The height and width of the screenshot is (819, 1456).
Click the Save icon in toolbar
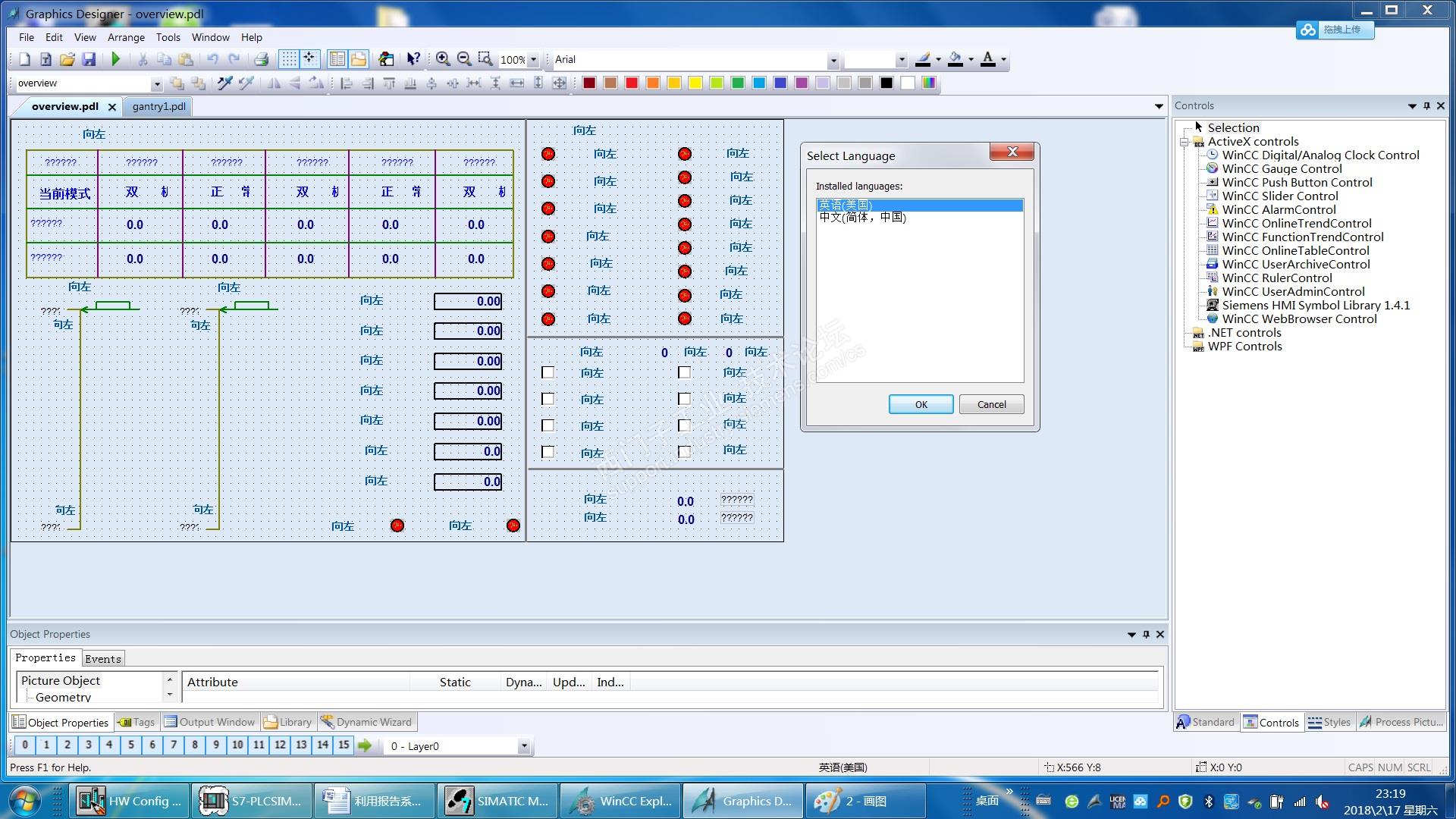[x=89, y=59]
